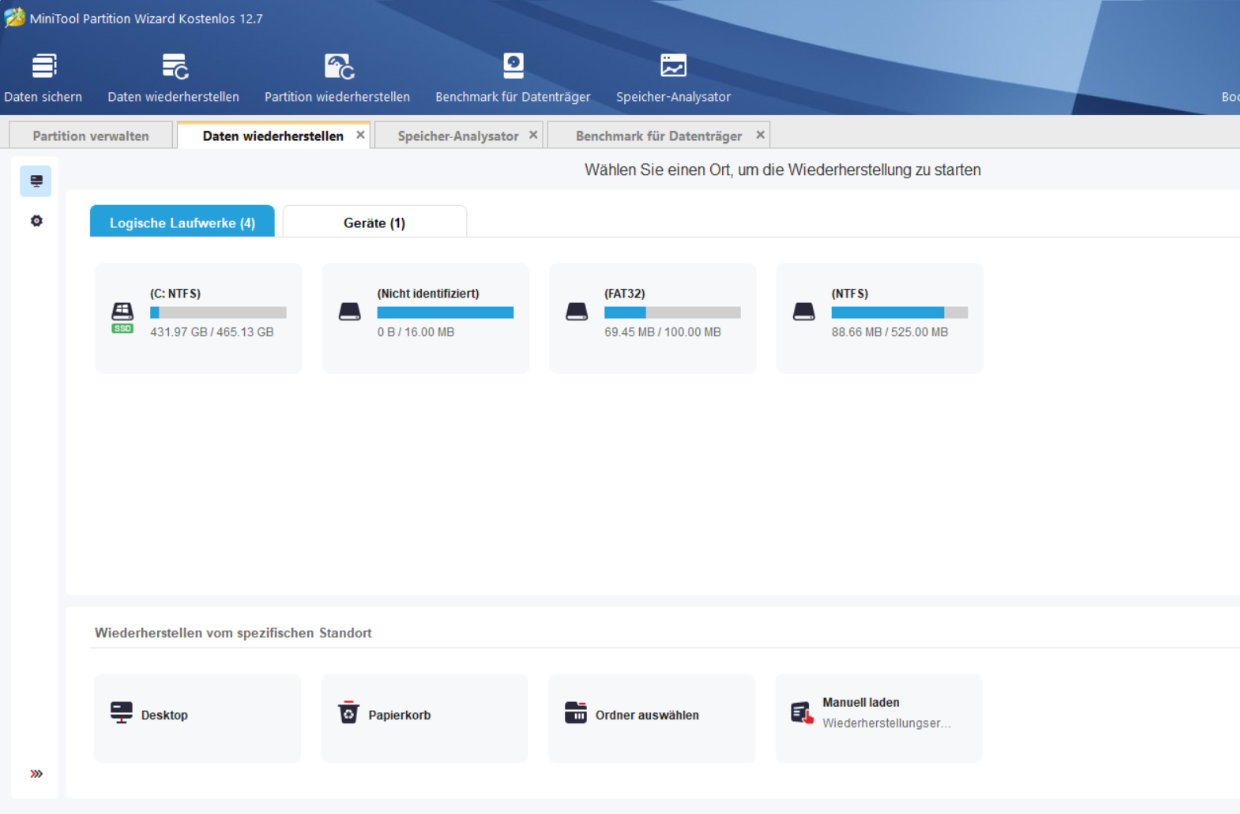Click the SSD drive icon for C: NTFS

click(122, 316)
